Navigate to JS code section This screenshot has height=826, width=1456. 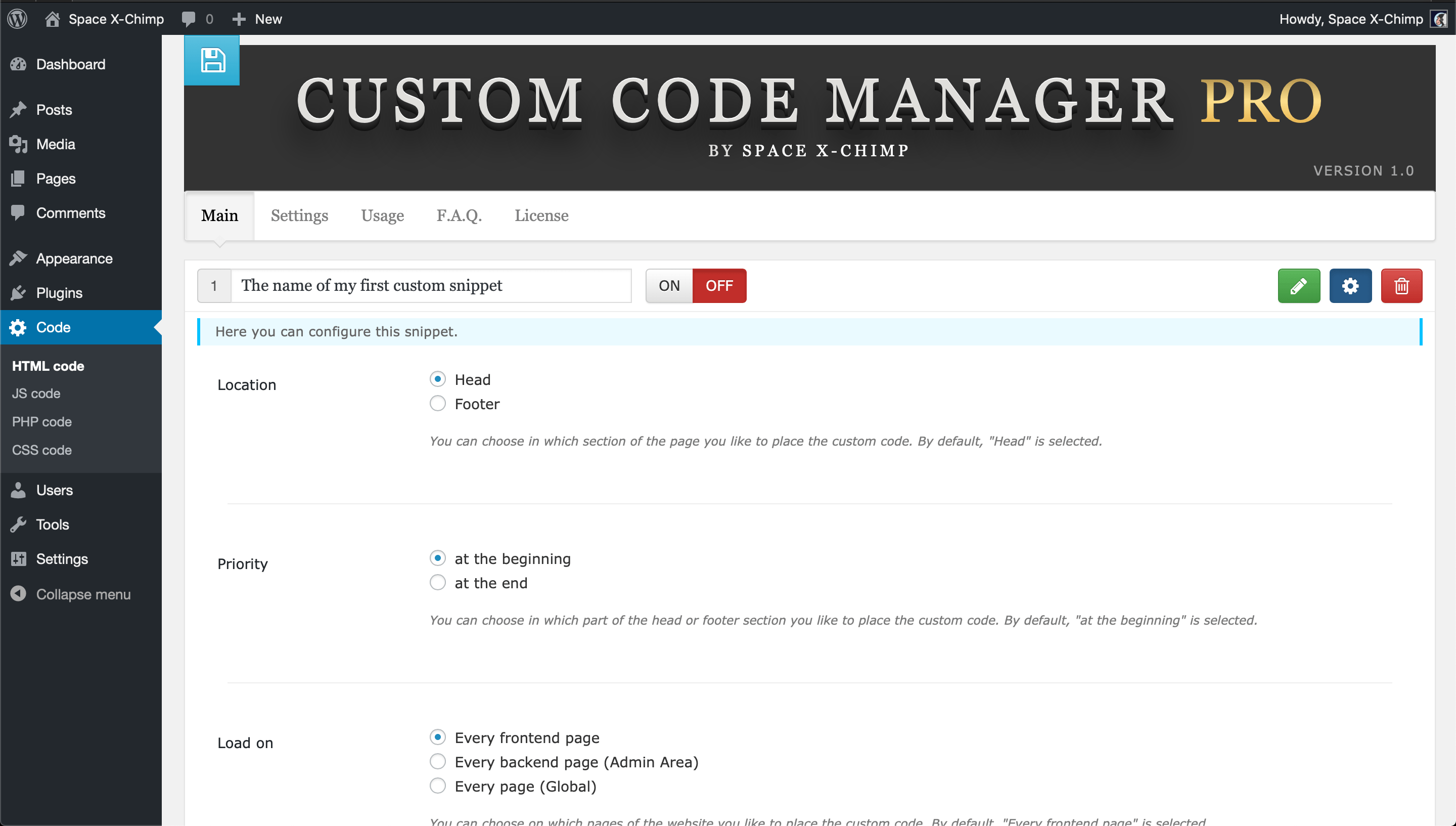(36, 393)
